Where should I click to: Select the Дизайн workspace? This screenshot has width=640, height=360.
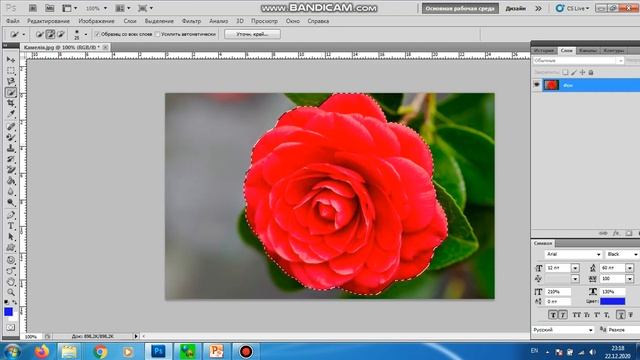(516, 8)
